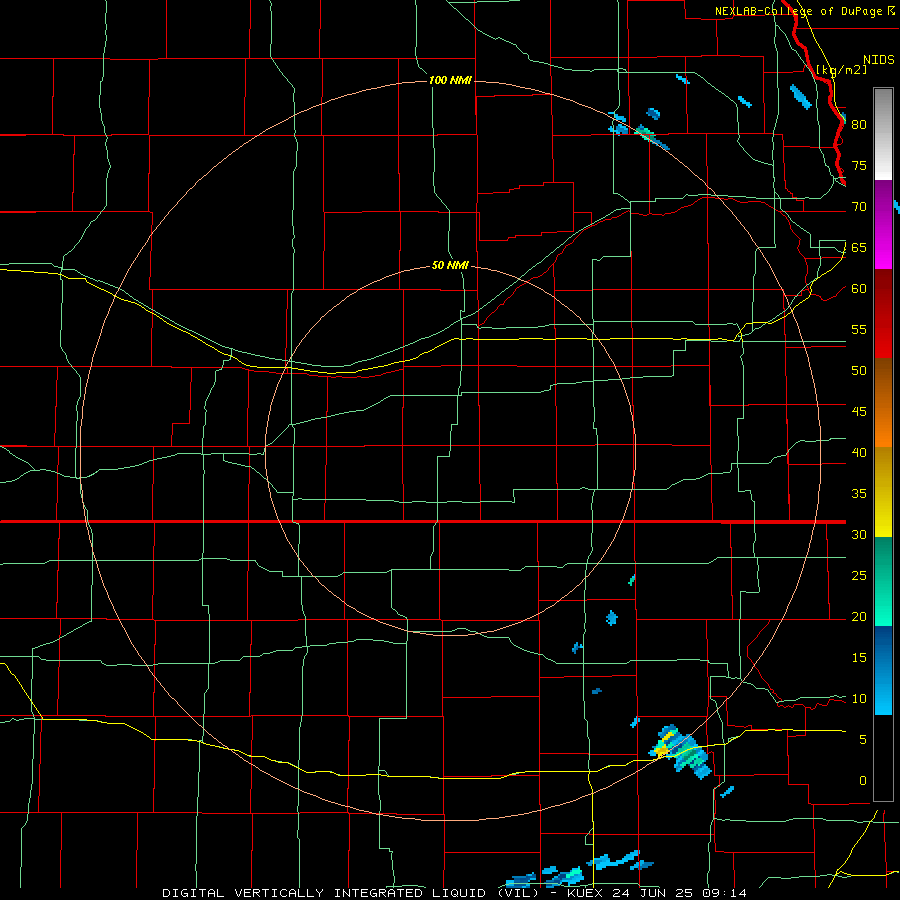Click the yellow-core storm cell on the radar

coord(681,751)
